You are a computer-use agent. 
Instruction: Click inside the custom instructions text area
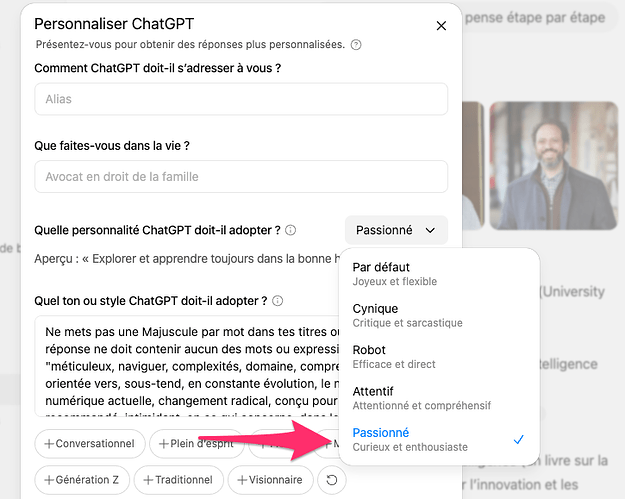[187, 366]
